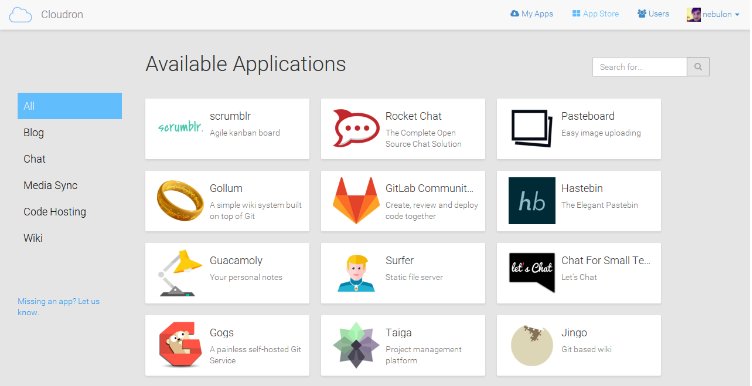Click 'Easy image uploading' description
The height and width of the screenshot is (386, 752).
click(x=601, y=133)
